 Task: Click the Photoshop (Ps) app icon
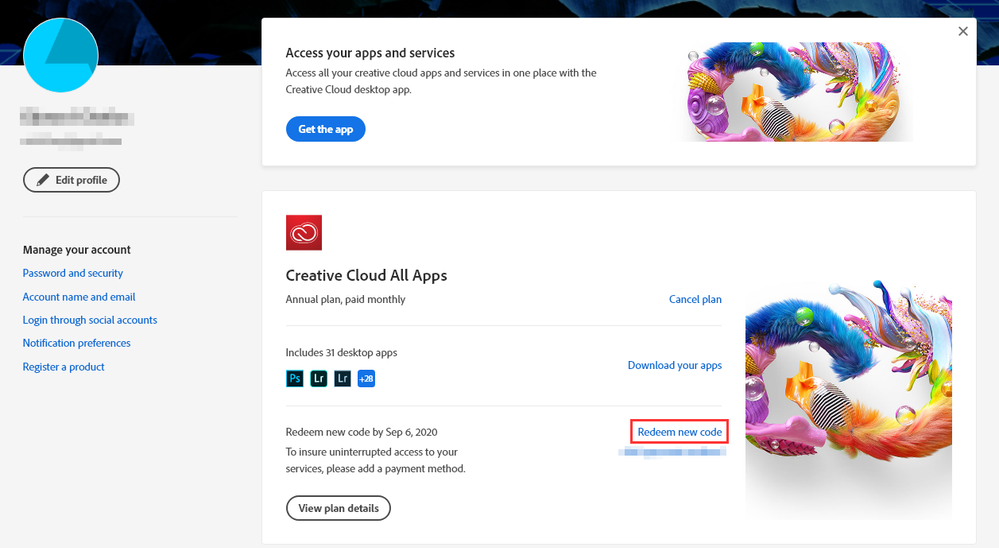coord(295,379)
